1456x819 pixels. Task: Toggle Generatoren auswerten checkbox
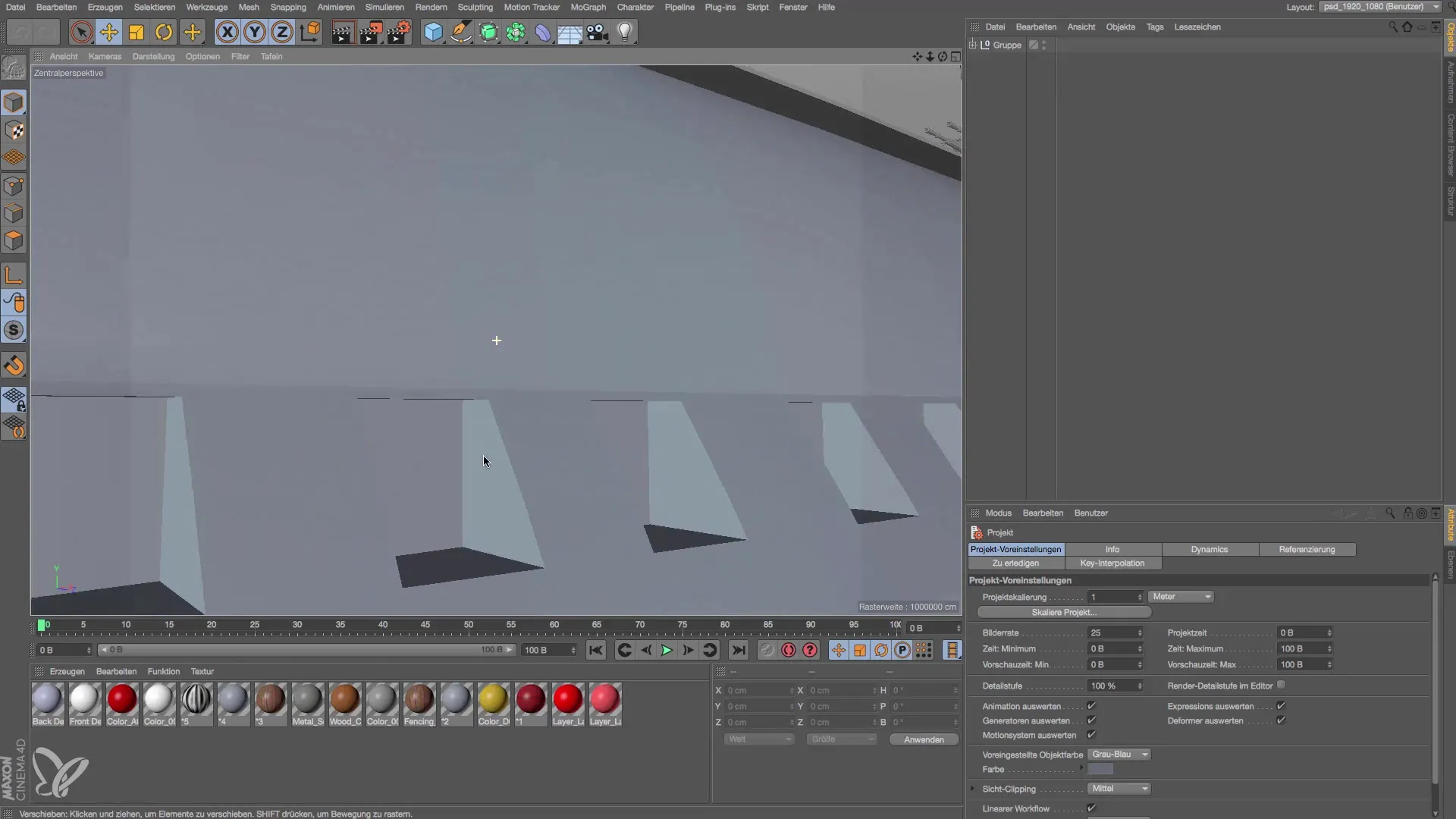tap(1092, 720)
